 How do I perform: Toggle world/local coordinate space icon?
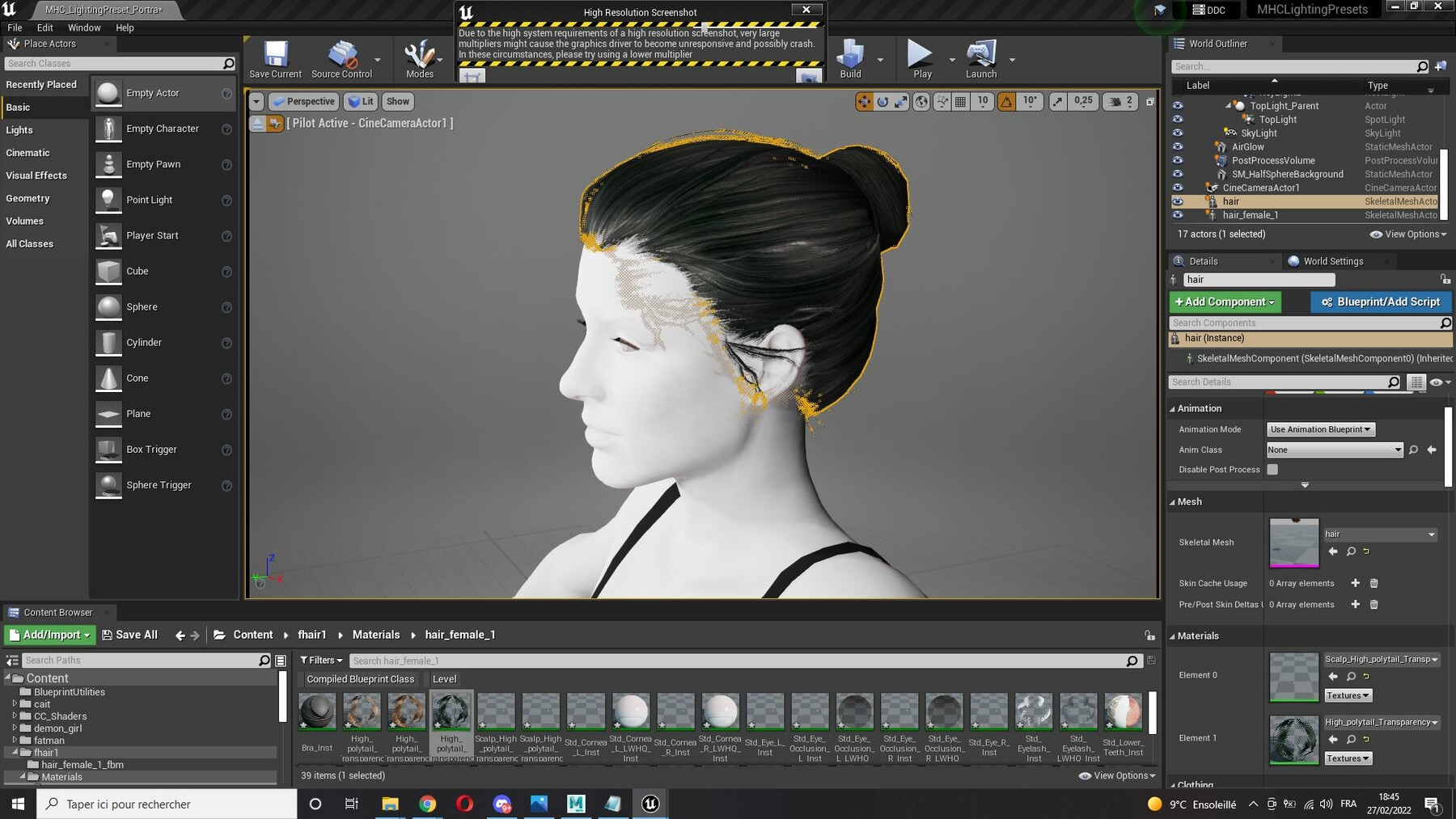(921, 101)
